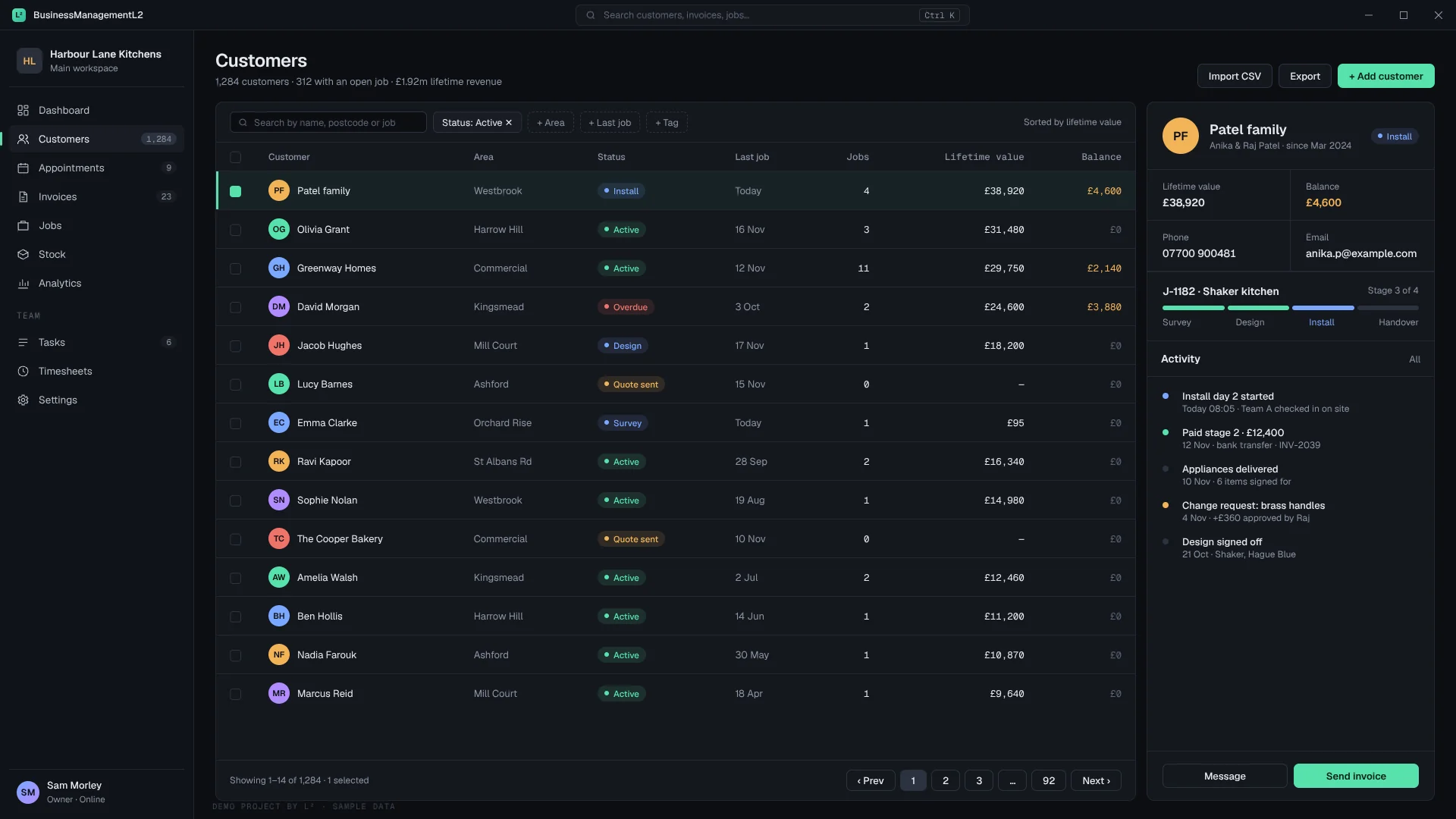Go to page 3 of customers
This screenshot has height=819, width=1456.
click(x=979, y=780)
